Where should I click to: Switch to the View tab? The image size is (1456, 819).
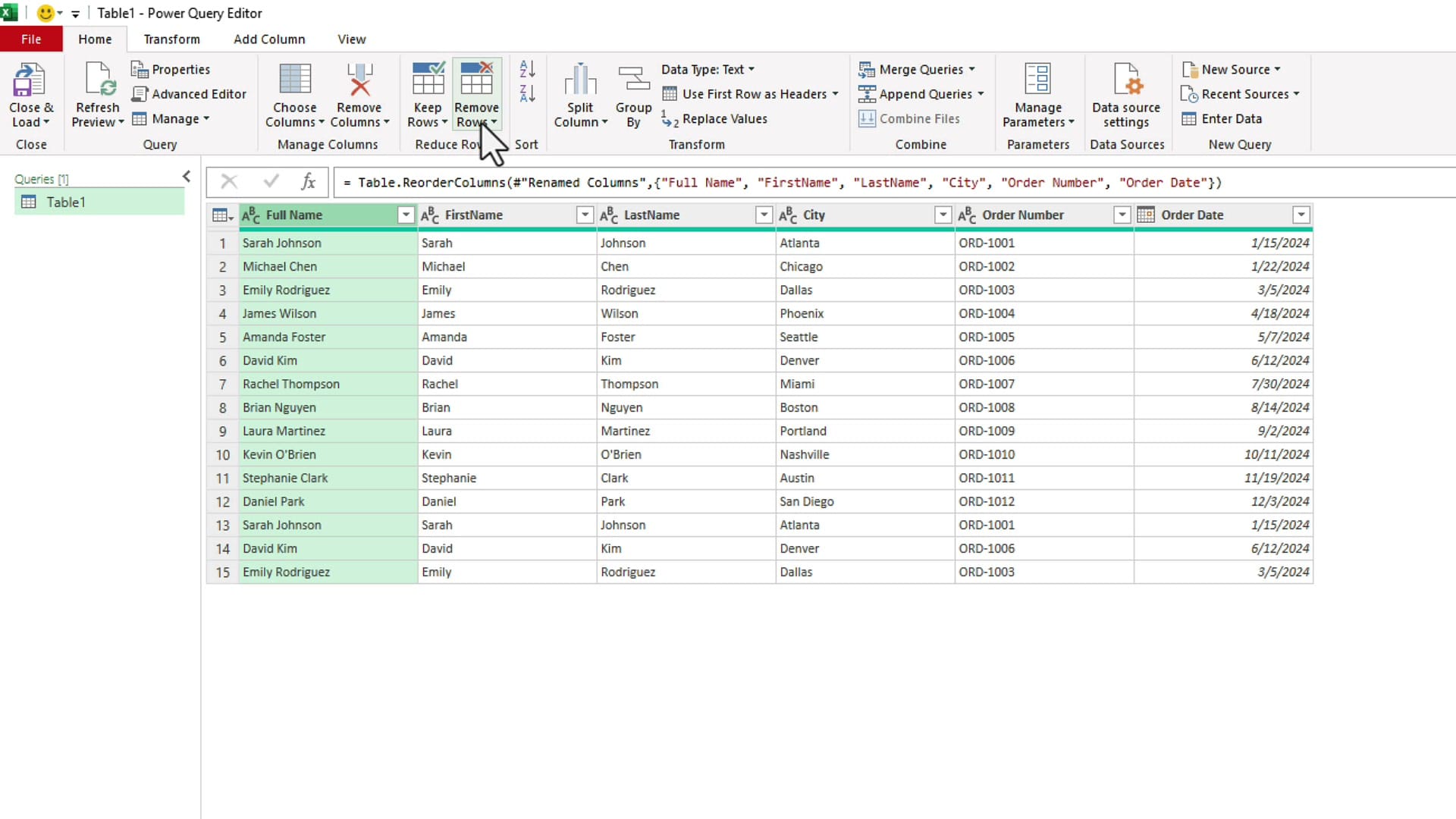352,39
